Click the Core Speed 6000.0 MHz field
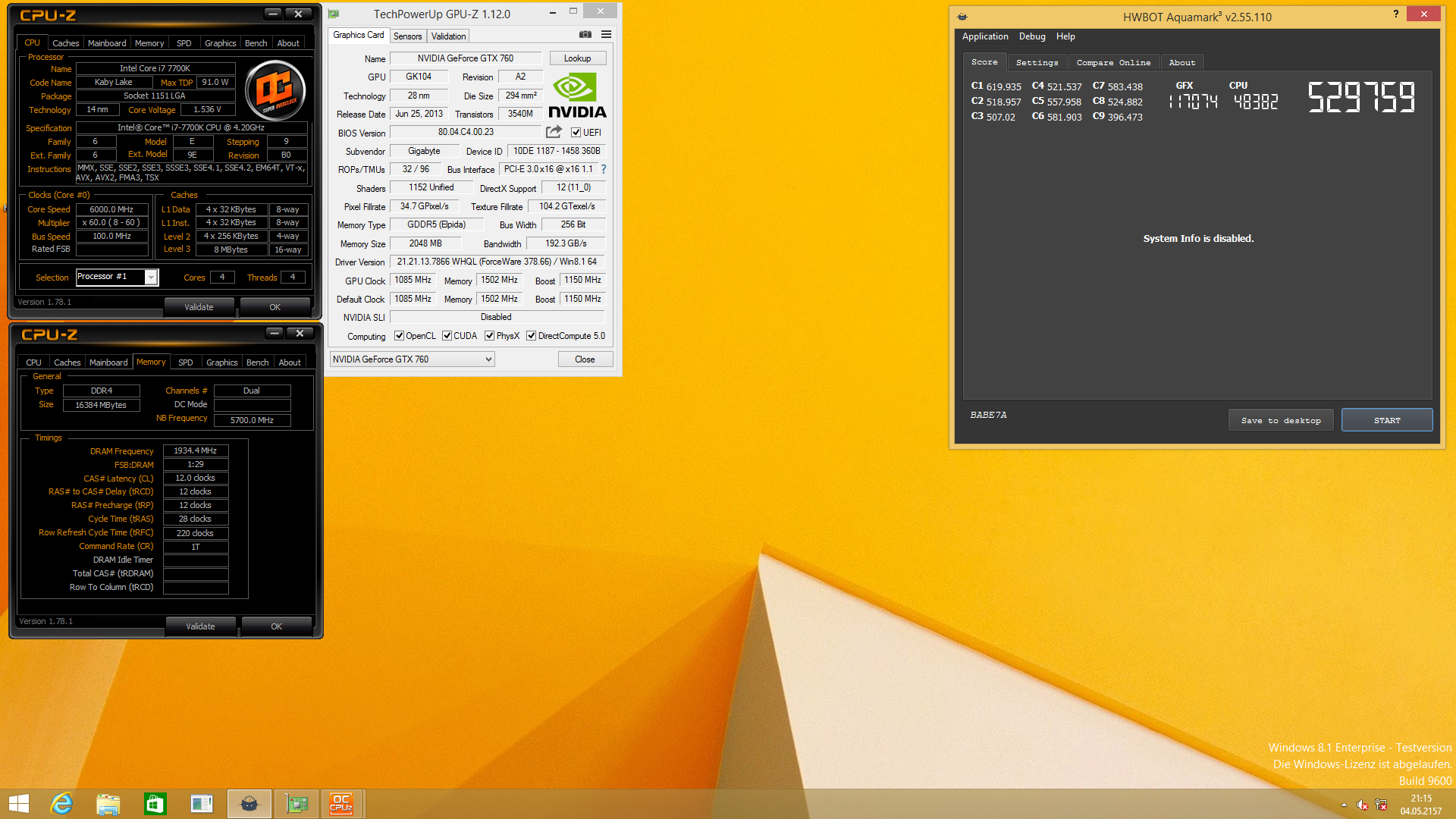Image resolution: width=1456 pixels, height=819 pixels. [x=112, y=209]
